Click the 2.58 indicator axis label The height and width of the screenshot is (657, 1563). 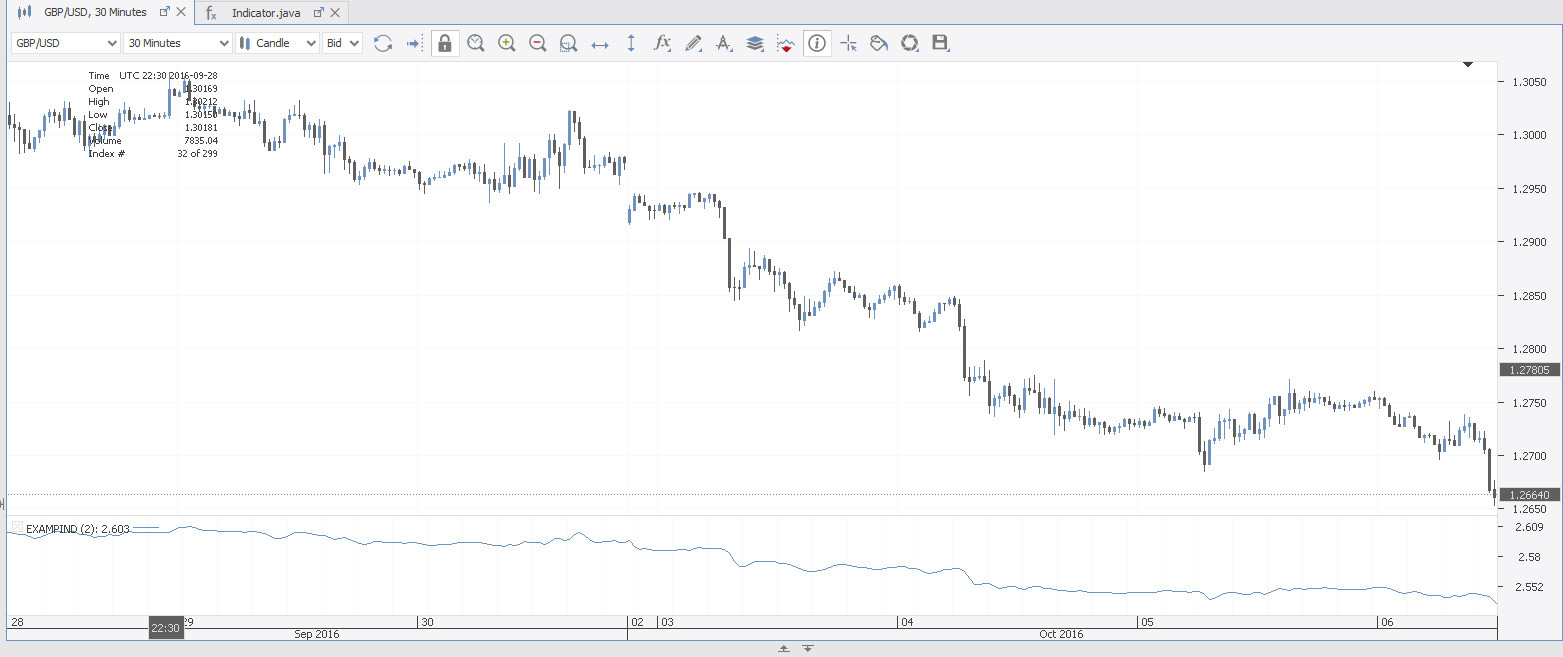point(1530,557)
